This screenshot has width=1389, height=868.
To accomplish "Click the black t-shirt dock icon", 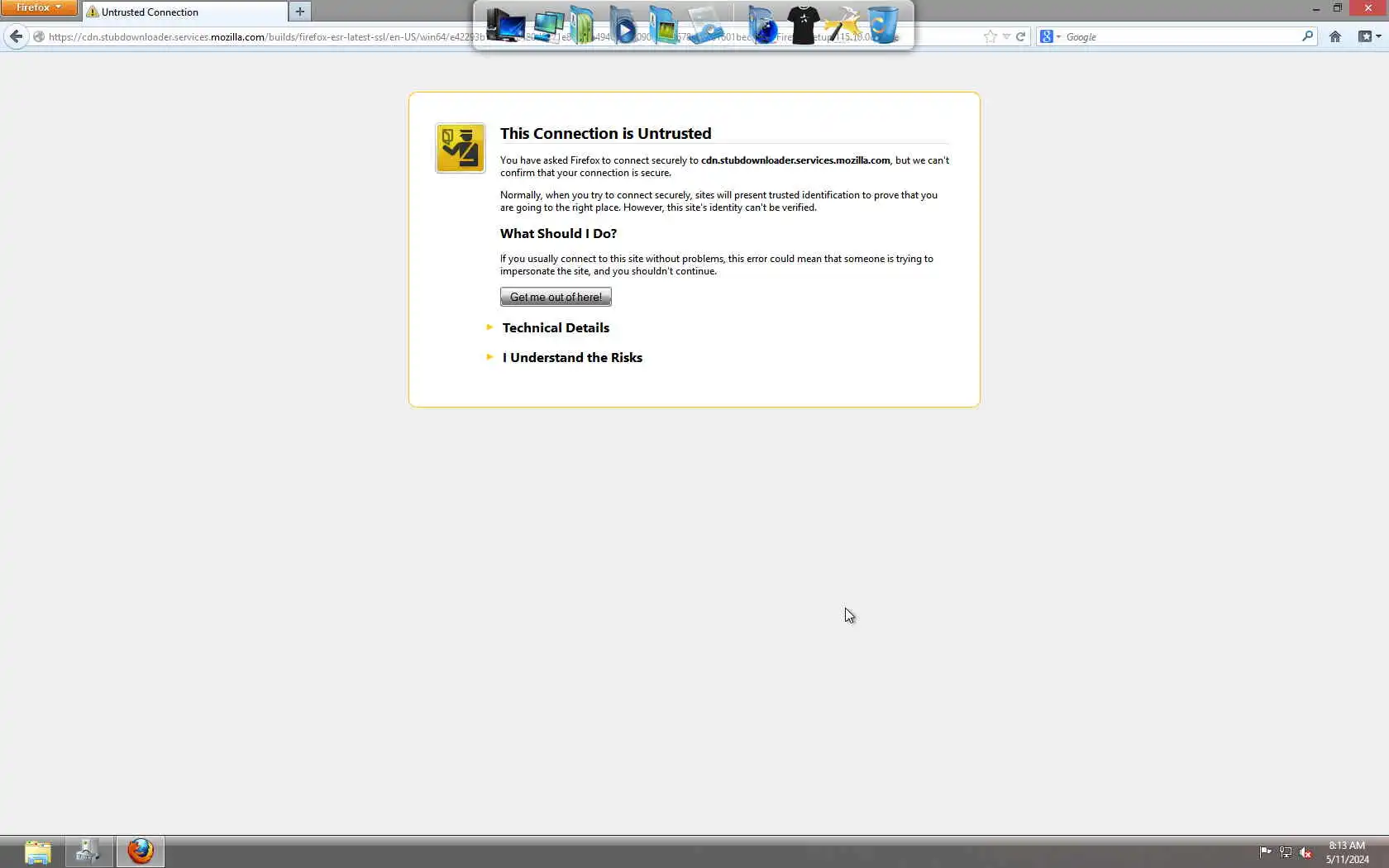I will point(803,26).
